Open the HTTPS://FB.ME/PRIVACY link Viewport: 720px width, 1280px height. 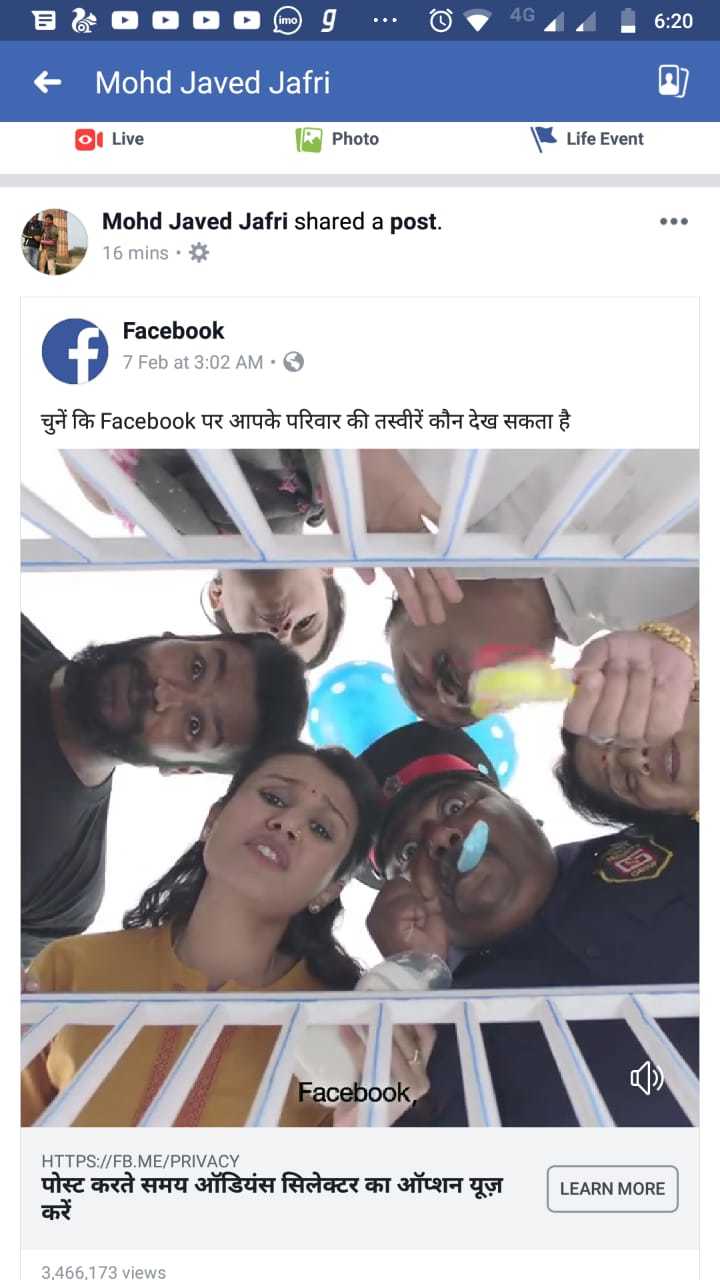coord(140,1161)
